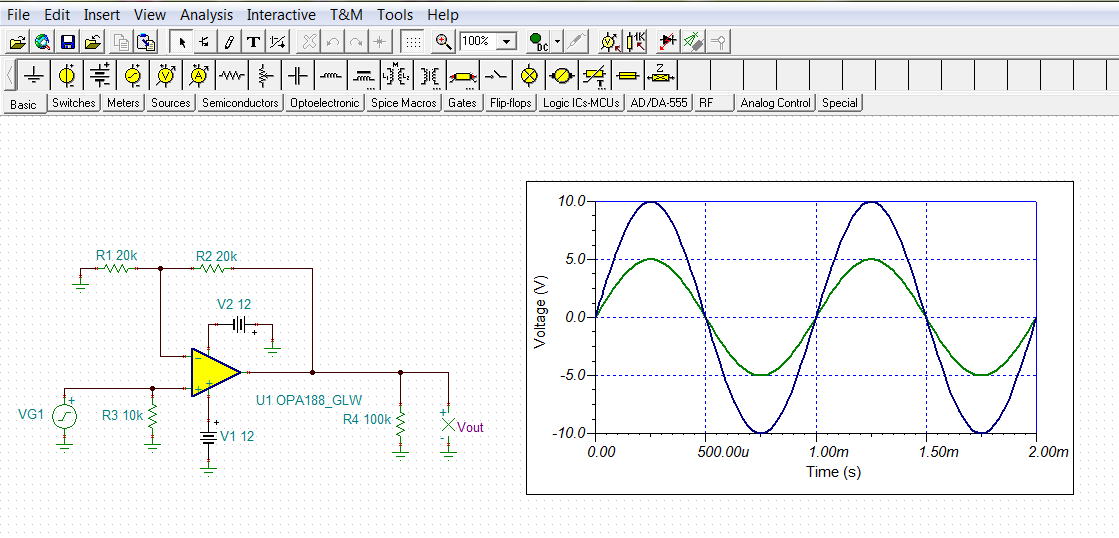Toggle DC interactive mode button
Screen dimensions: 1119x538
click(537, 42)
